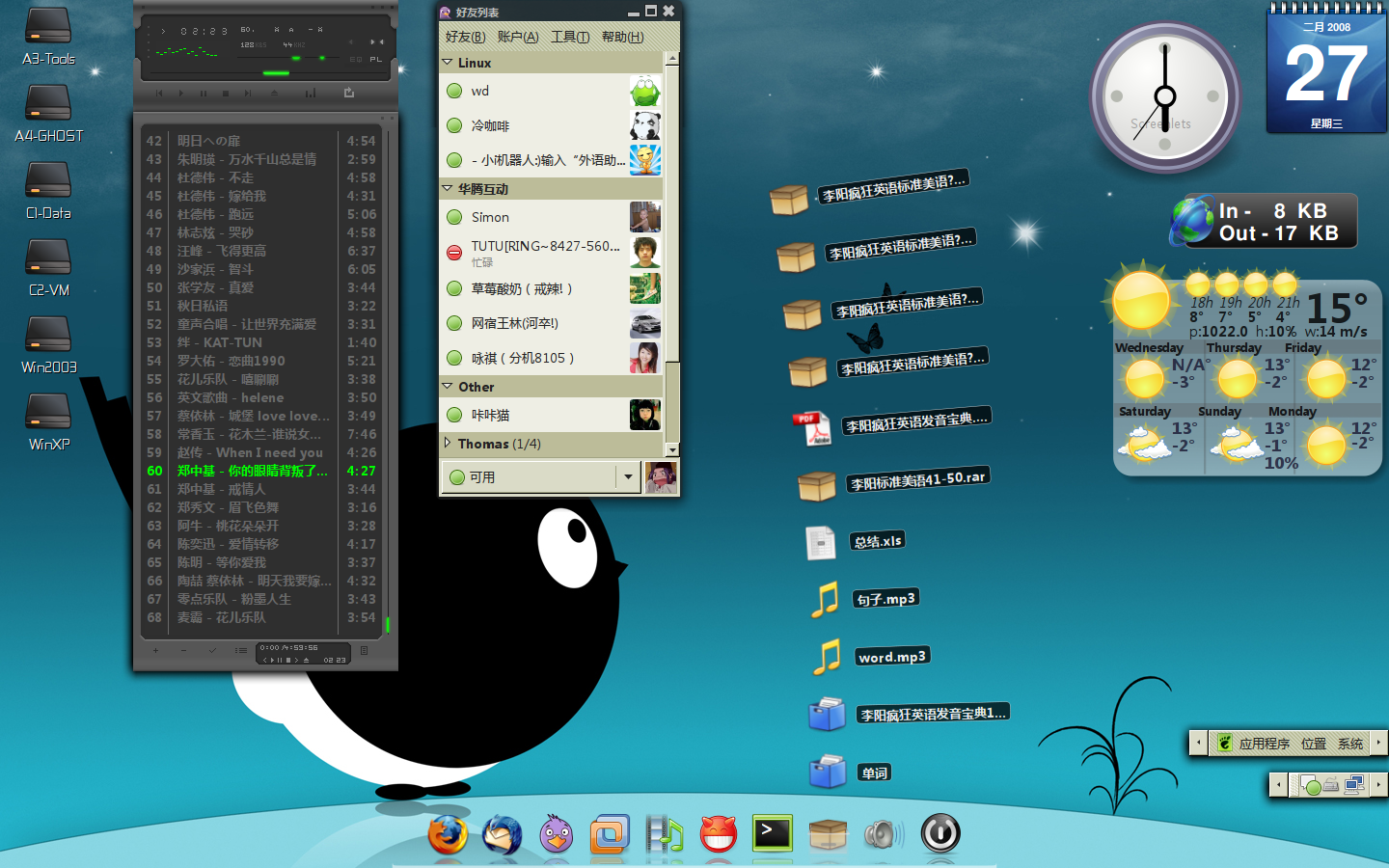Viewport: 1389px width, 868px height.
Task: Launch the terminal from the dock
Action: 773,833
